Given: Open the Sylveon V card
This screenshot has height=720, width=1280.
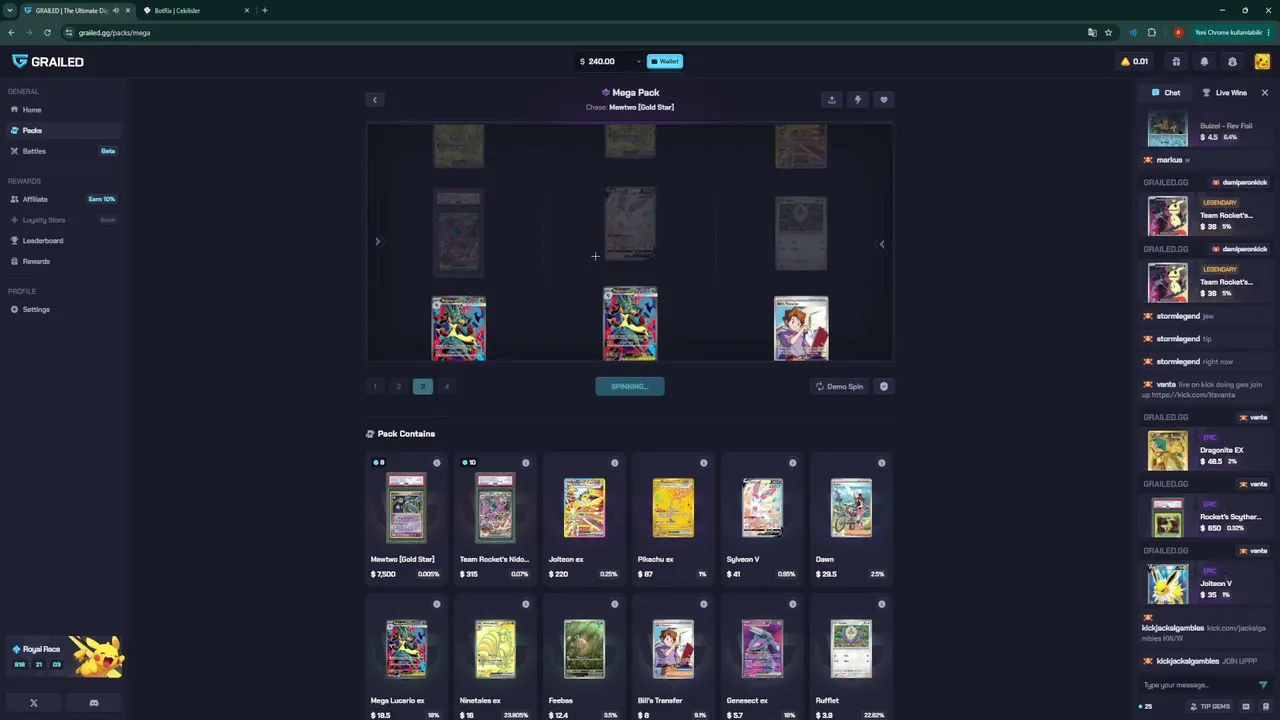Looking at the screenshot, I should [x=762, y=518].
